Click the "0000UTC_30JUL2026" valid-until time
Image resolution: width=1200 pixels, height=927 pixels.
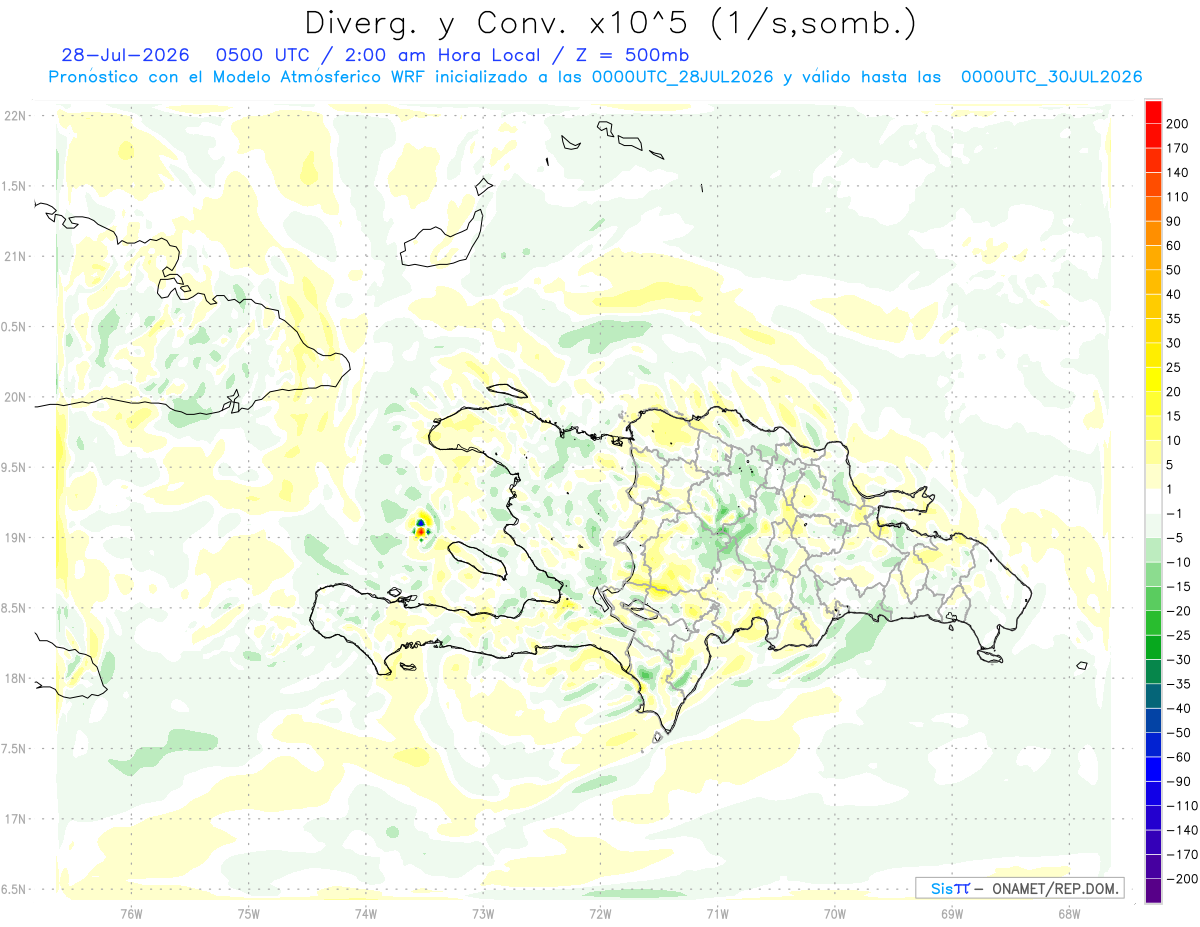pyautogui.click(x=1051, y=77)
